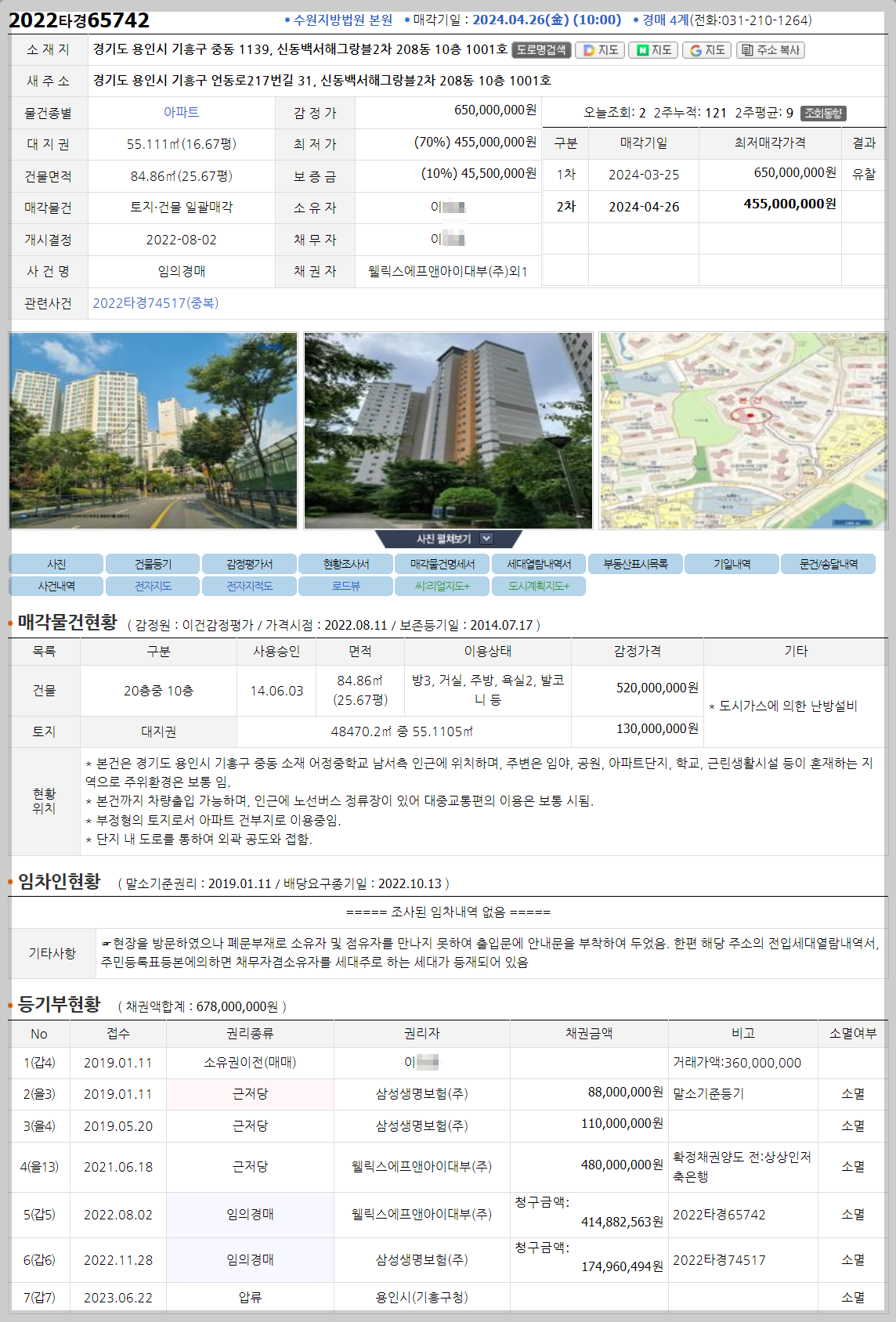Click case number 2022타경65742 heading
Screen dimensions: 896x1322
[79, 20]
